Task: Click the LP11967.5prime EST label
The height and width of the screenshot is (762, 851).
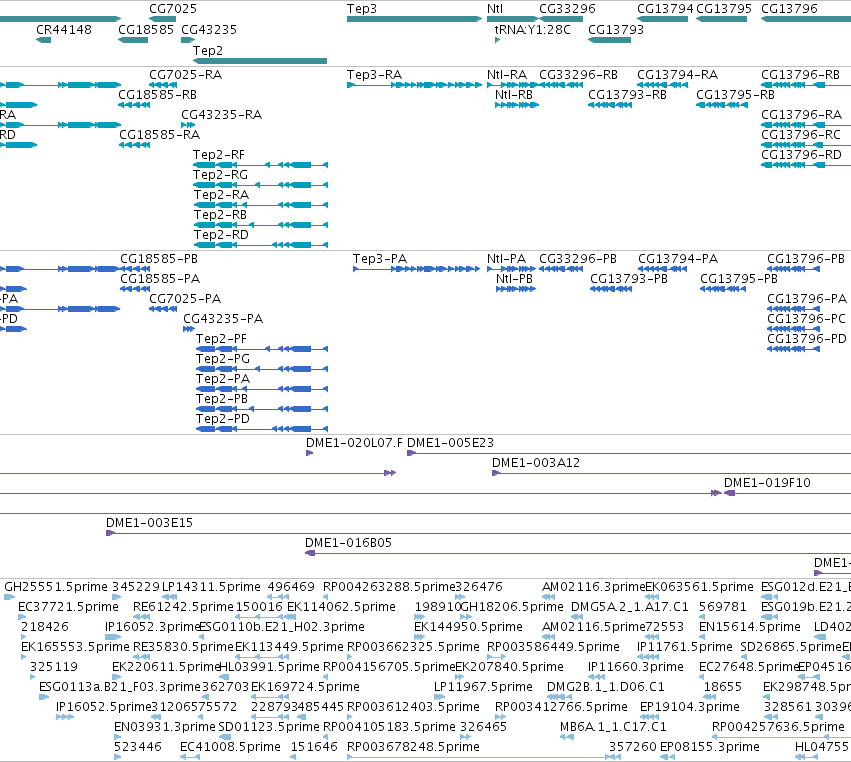Action: pyautogui.click(x=483, y=687)
